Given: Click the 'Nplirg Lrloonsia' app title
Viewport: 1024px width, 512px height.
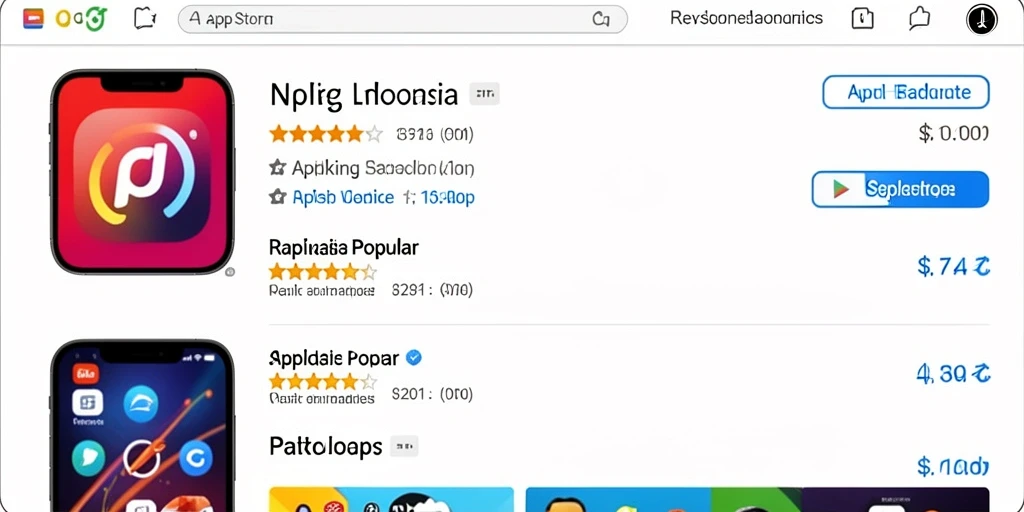Looking at the screenshot, I should point(364,95).
